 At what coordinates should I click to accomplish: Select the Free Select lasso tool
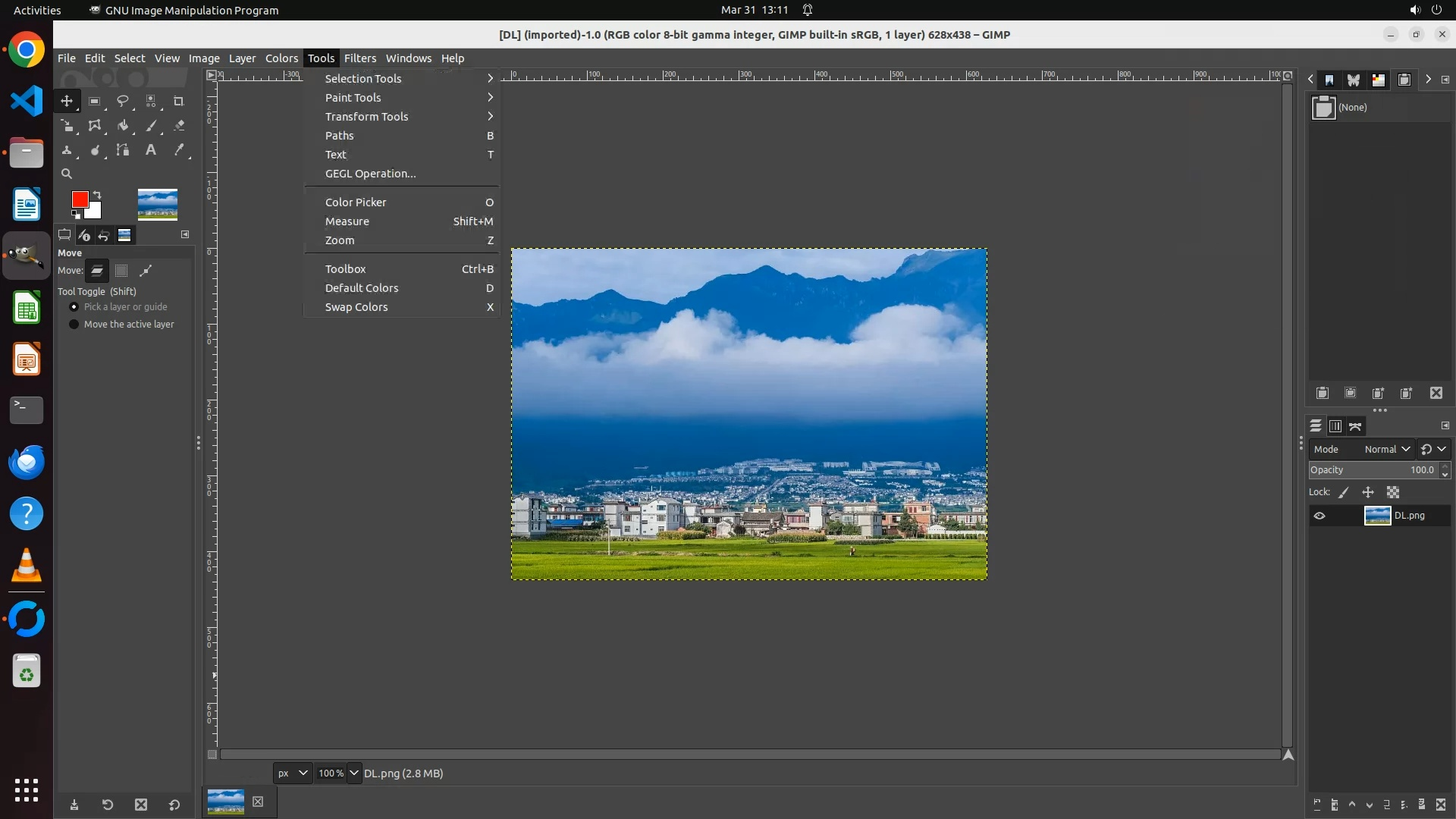click(122, 101)
